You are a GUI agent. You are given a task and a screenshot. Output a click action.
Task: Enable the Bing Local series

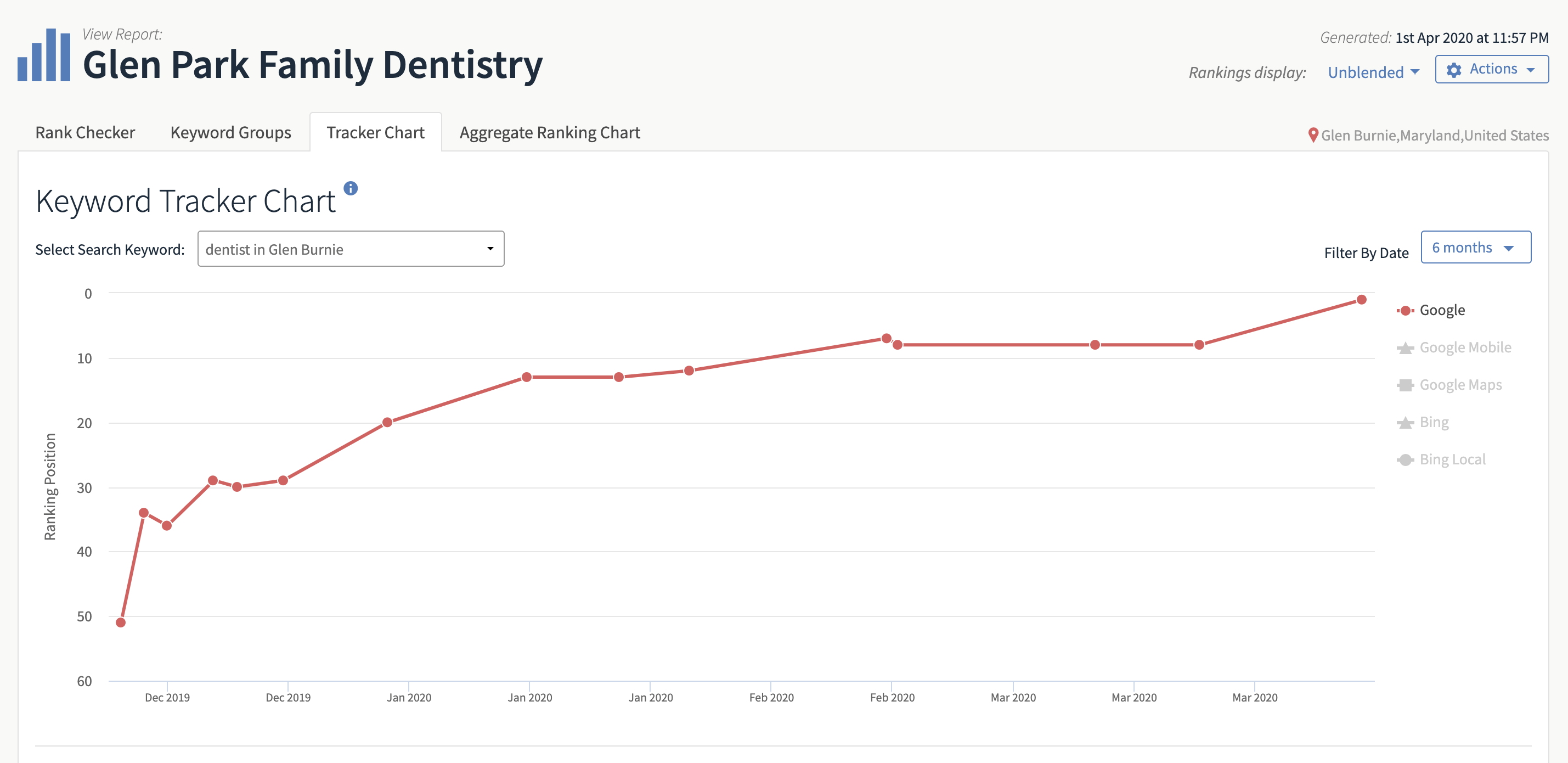1452,460
